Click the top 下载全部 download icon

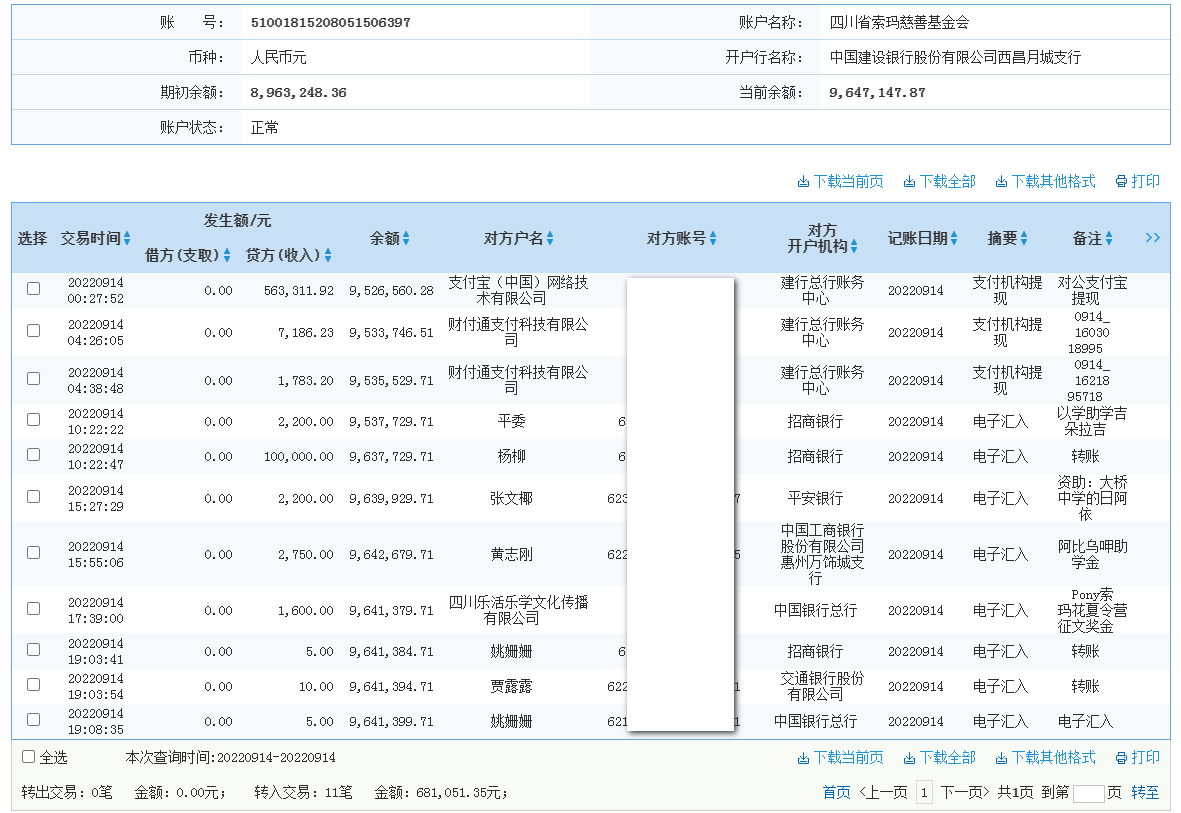pos(909,182)
